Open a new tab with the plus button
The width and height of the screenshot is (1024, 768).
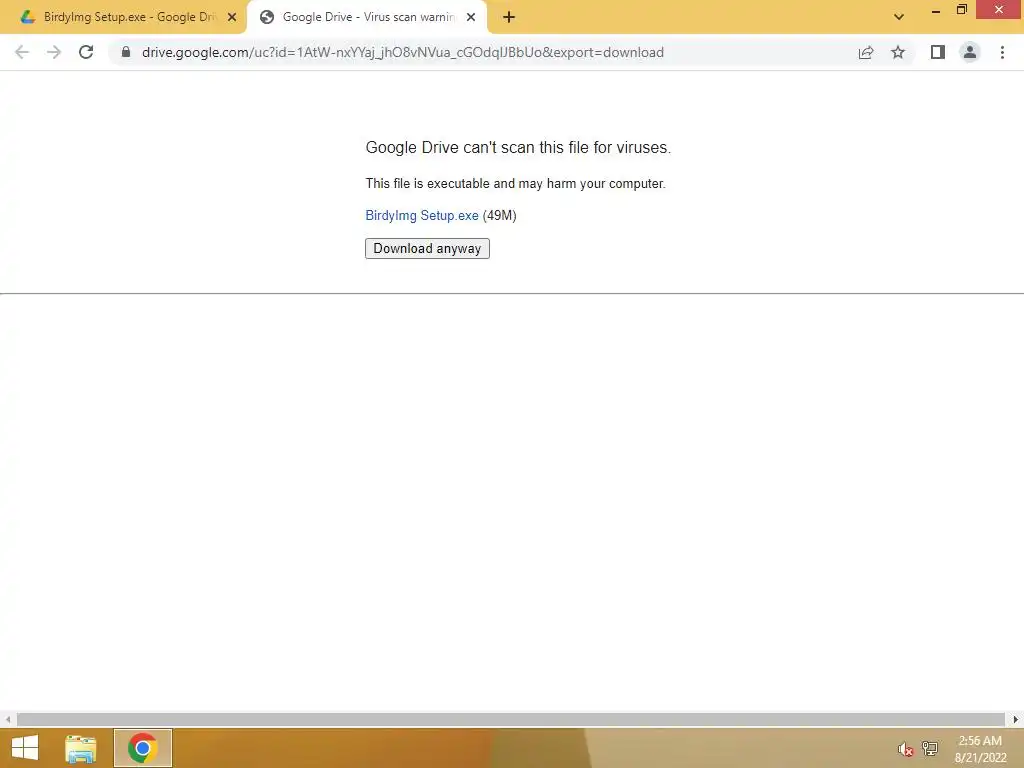(x=509, y=17)
